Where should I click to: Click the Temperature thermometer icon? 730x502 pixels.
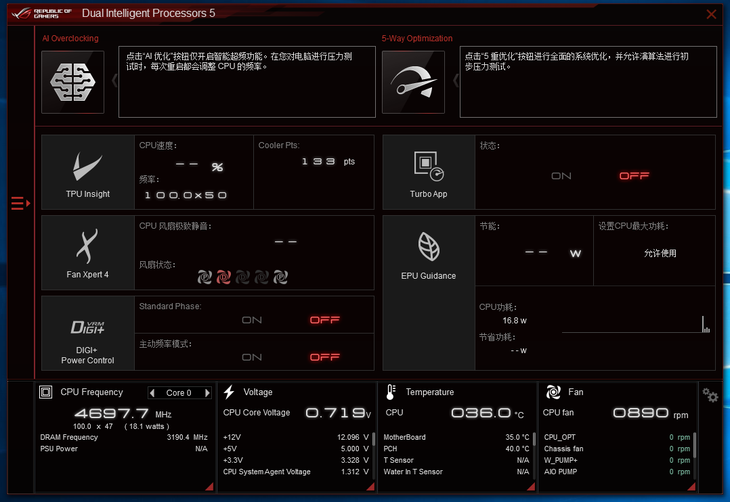391,392
